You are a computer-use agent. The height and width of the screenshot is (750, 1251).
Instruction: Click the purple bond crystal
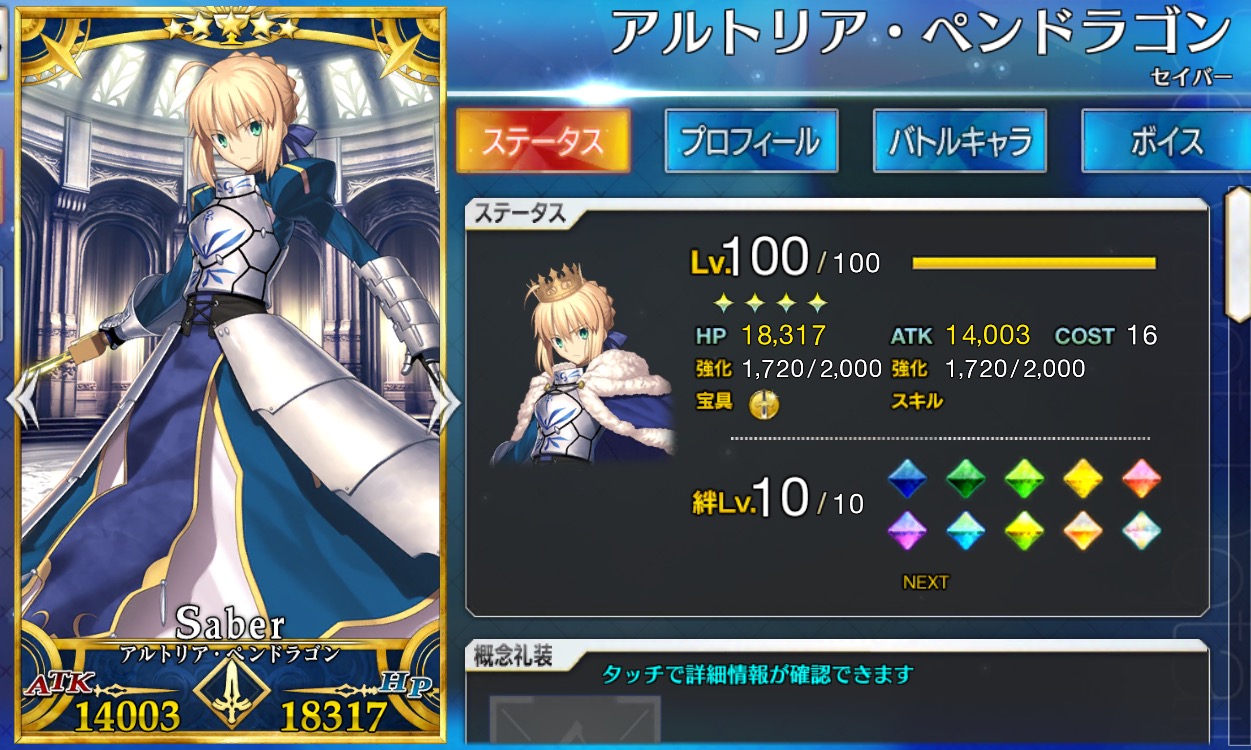click(907, 530)
